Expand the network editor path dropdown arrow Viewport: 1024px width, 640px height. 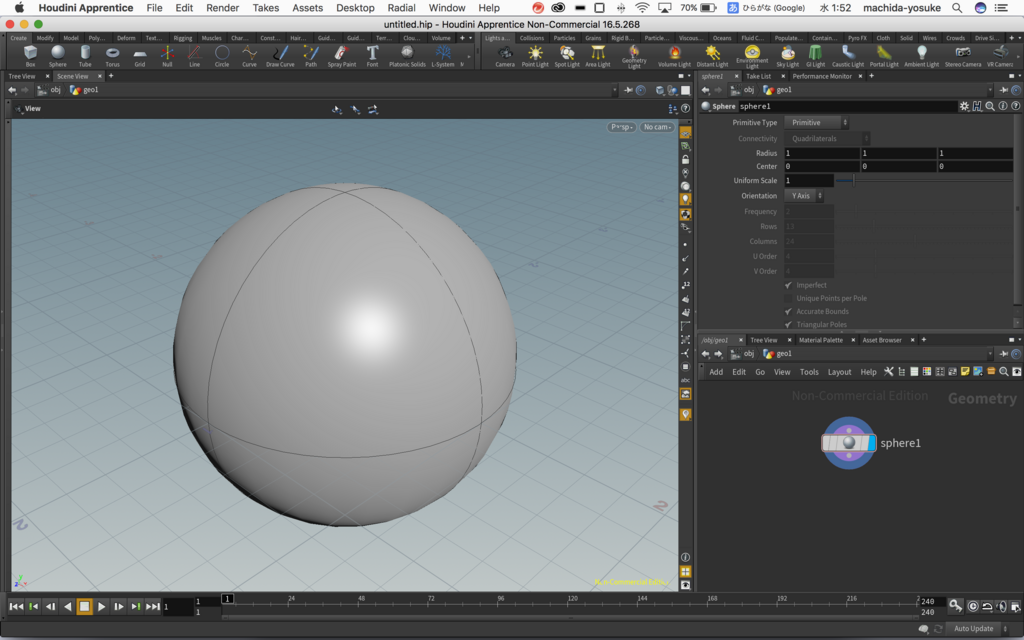[990, 354]
